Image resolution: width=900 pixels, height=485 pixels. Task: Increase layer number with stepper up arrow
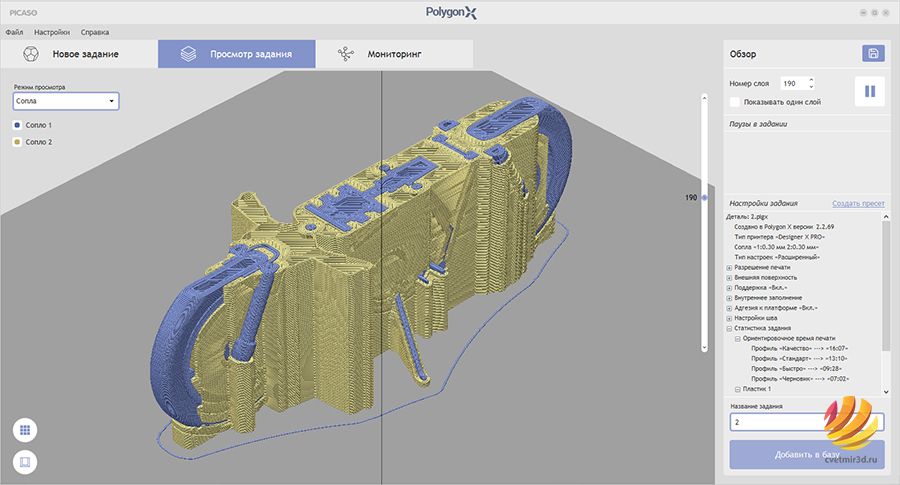pos(811,80)
